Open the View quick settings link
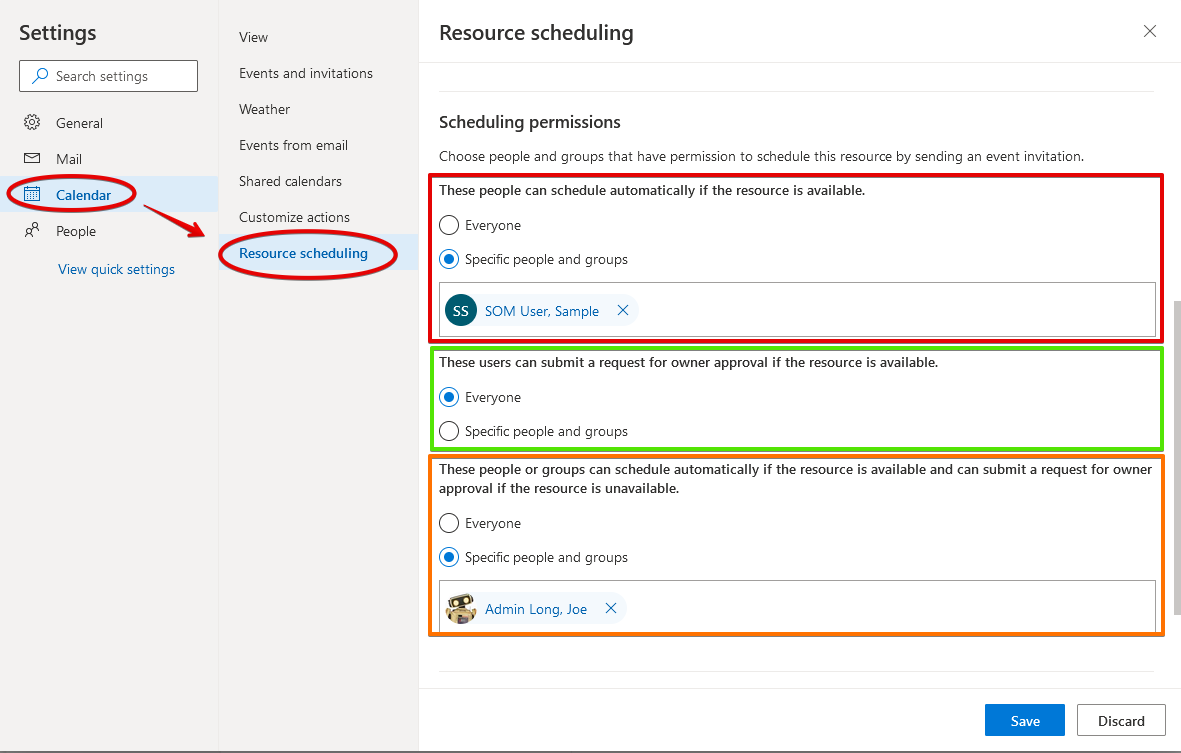The image size is (1181, 753). [x=116, y=269]
